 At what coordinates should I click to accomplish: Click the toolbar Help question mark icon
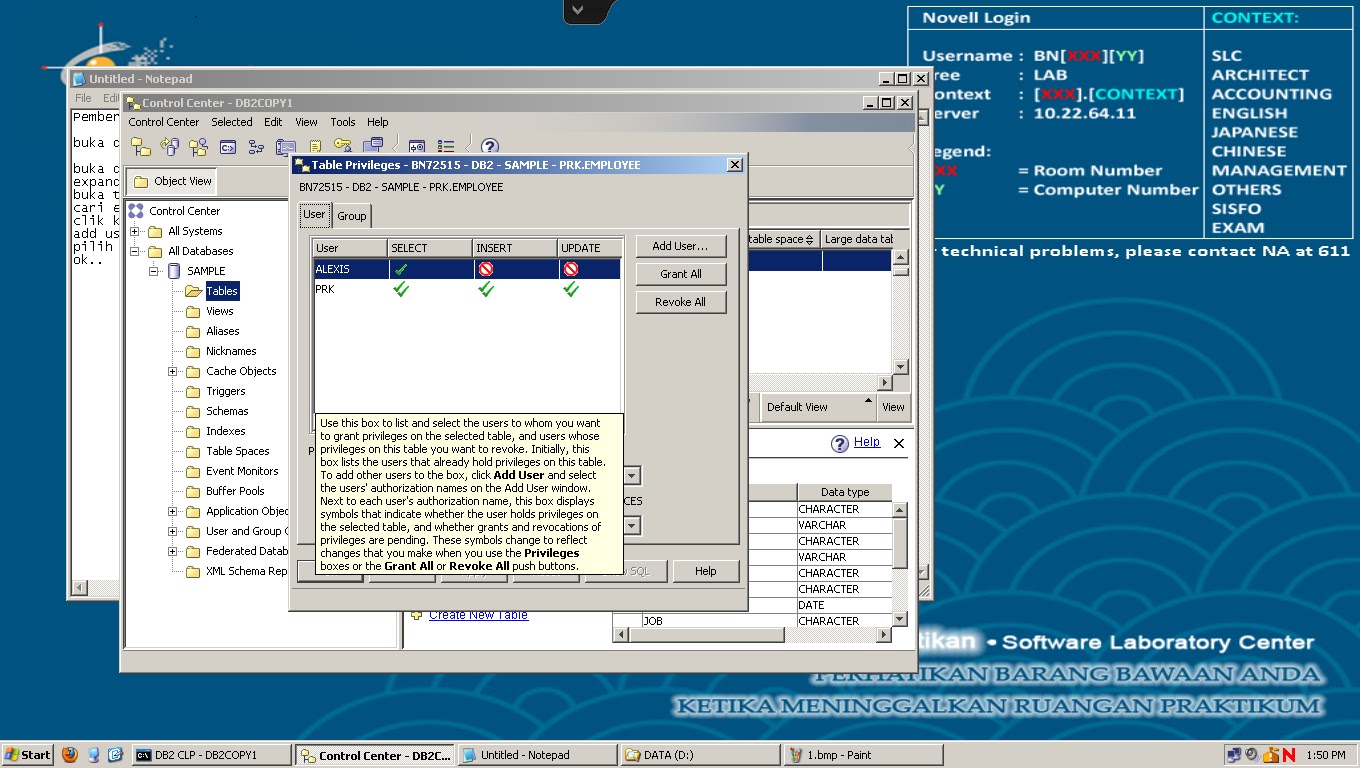click(490, 147)
